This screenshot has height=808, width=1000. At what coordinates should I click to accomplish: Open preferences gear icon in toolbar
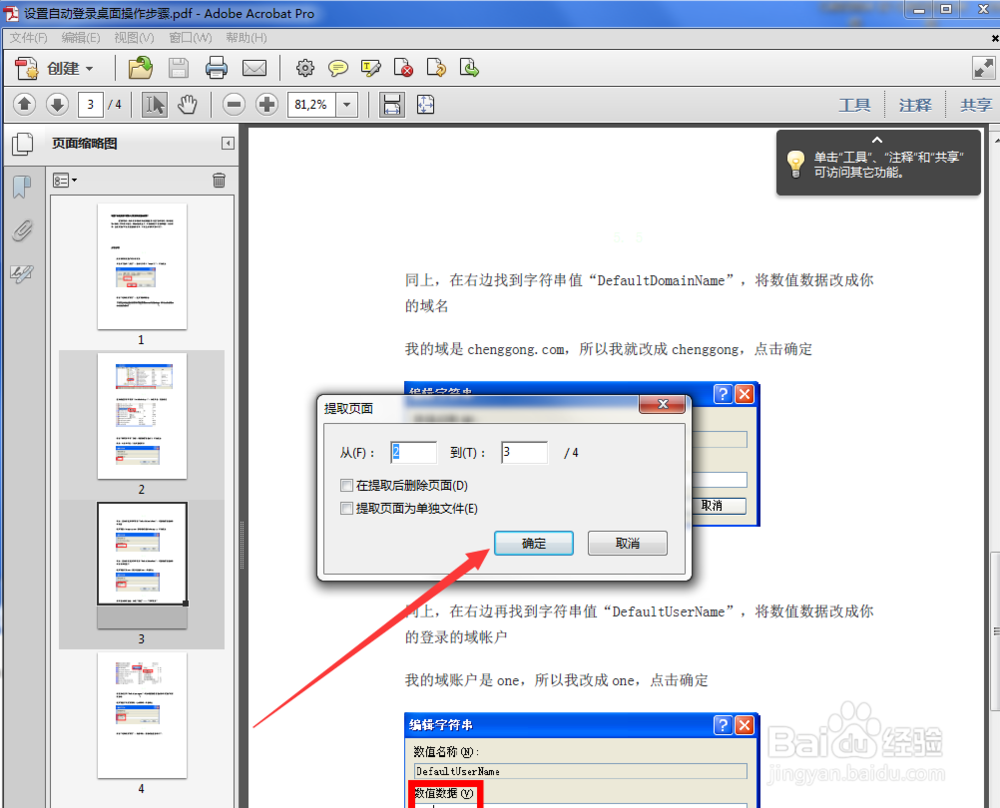pyautogui.click(x=305, y=68)
